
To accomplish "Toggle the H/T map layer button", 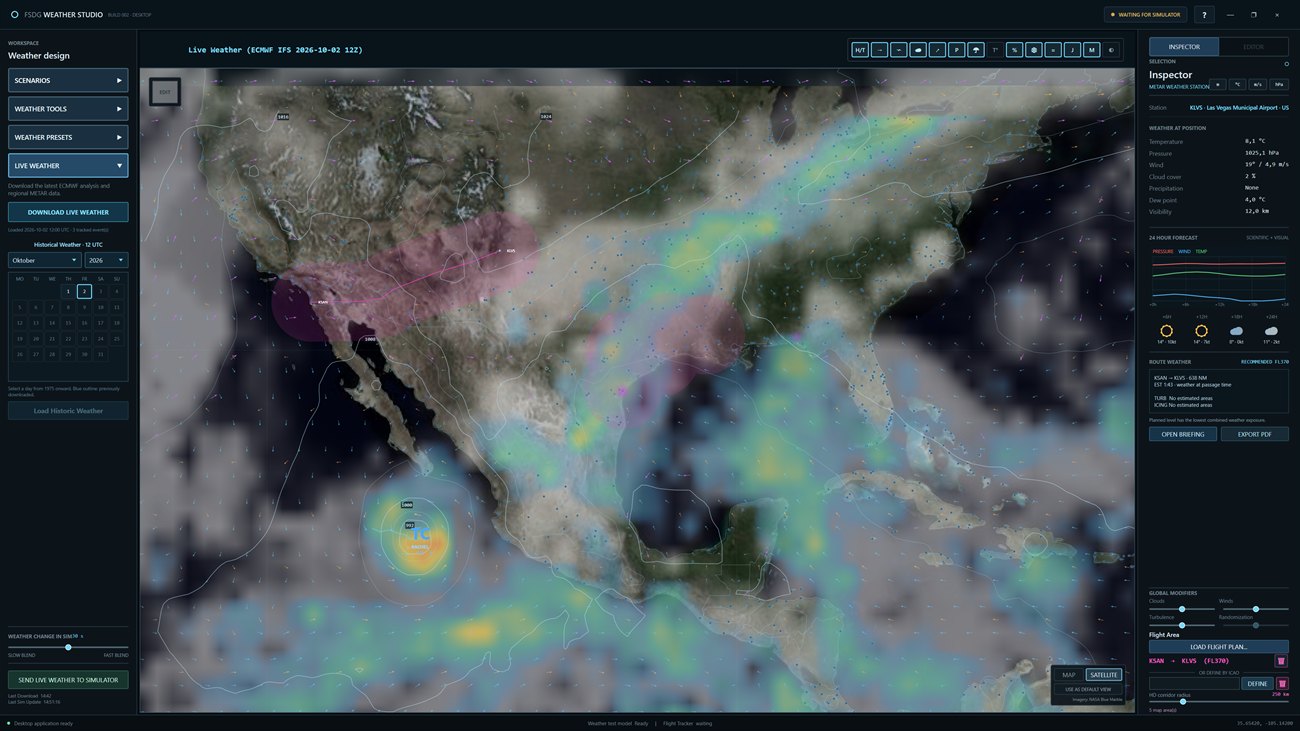I will [860, 50].
